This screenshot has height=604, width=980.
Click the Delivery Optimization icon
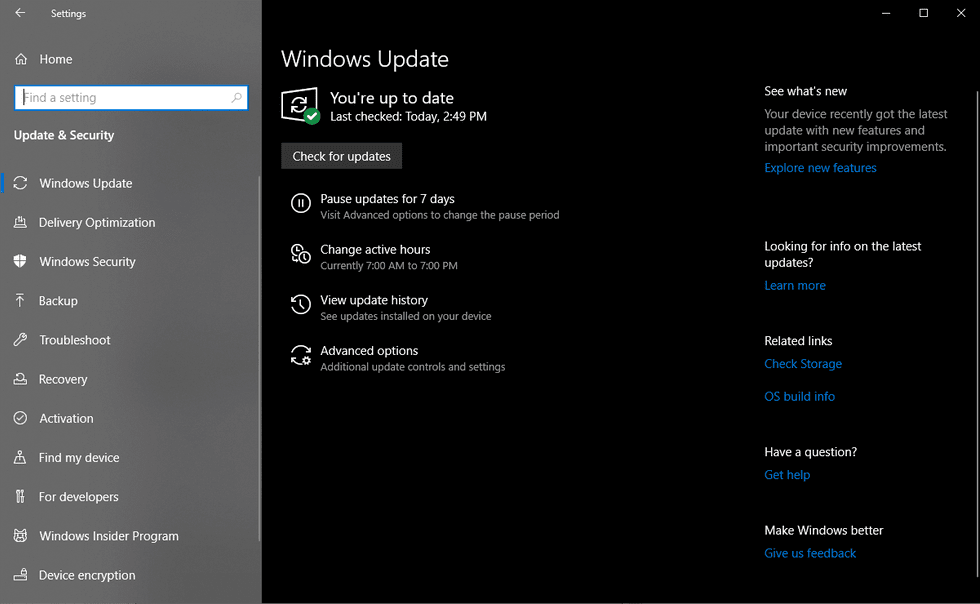(x=20, y=223)
